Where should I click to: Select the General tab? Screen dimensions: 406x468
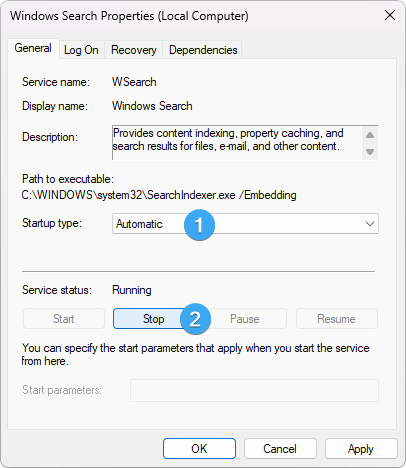click(x=33, y=49)
